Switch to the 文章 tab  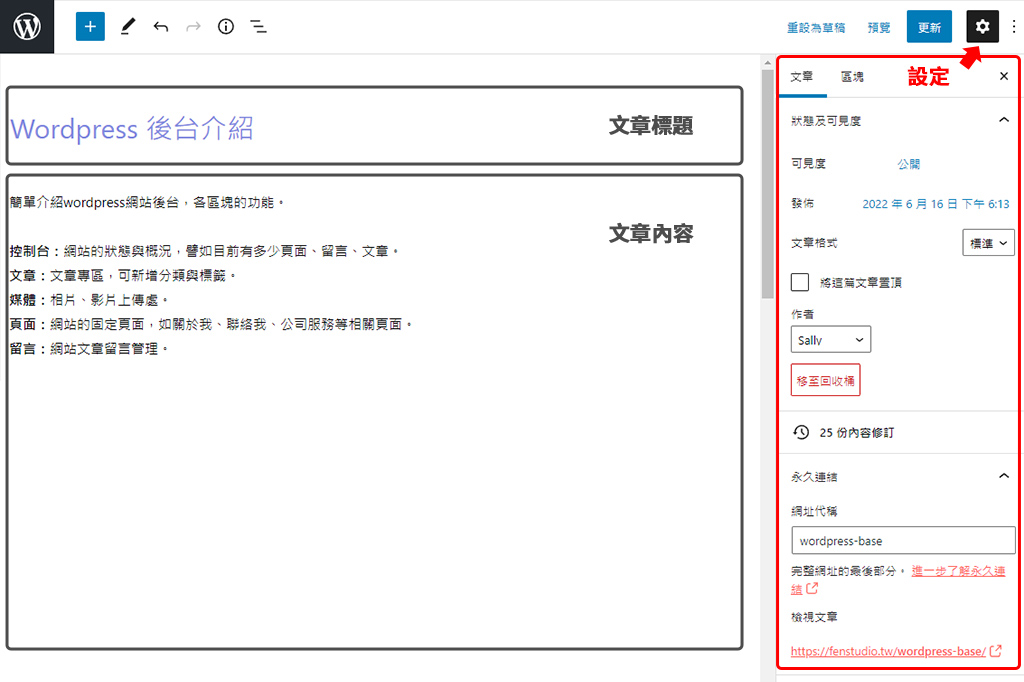pos(802,76)
